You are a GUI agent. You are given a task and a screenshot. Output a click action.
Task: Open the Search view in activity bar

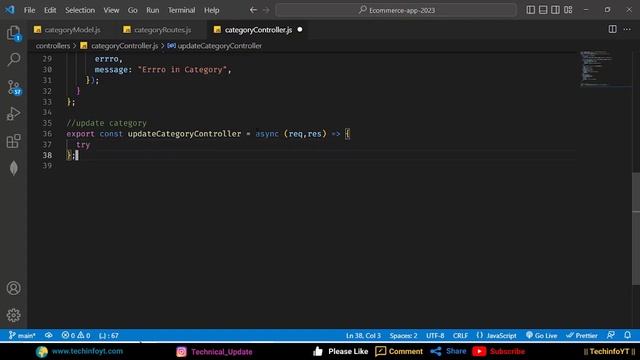click(x=13, y=60)
